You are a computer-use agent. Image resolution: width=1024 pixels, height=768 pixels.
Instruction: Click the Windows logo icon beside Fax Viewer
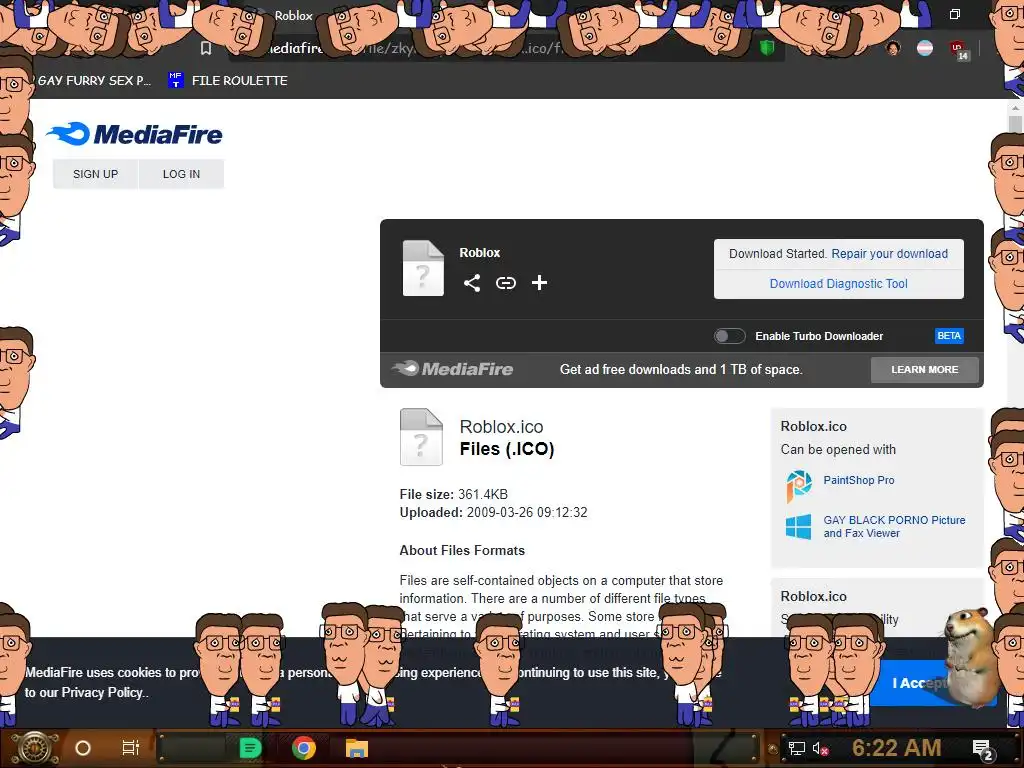(x=798, y=526)
